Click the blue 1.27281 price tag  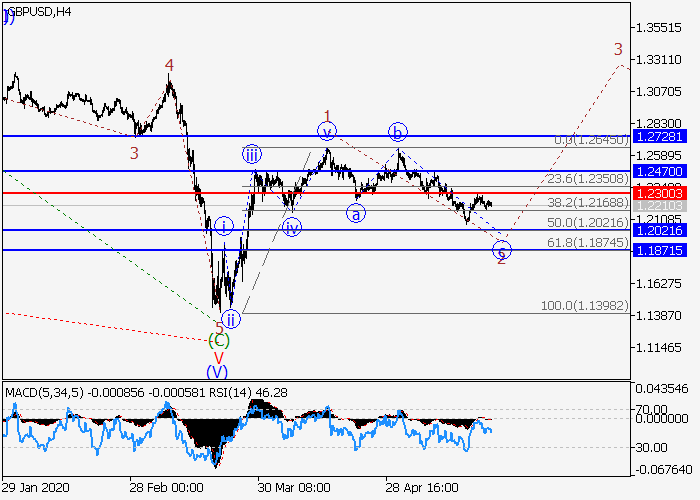pos(661,135)
